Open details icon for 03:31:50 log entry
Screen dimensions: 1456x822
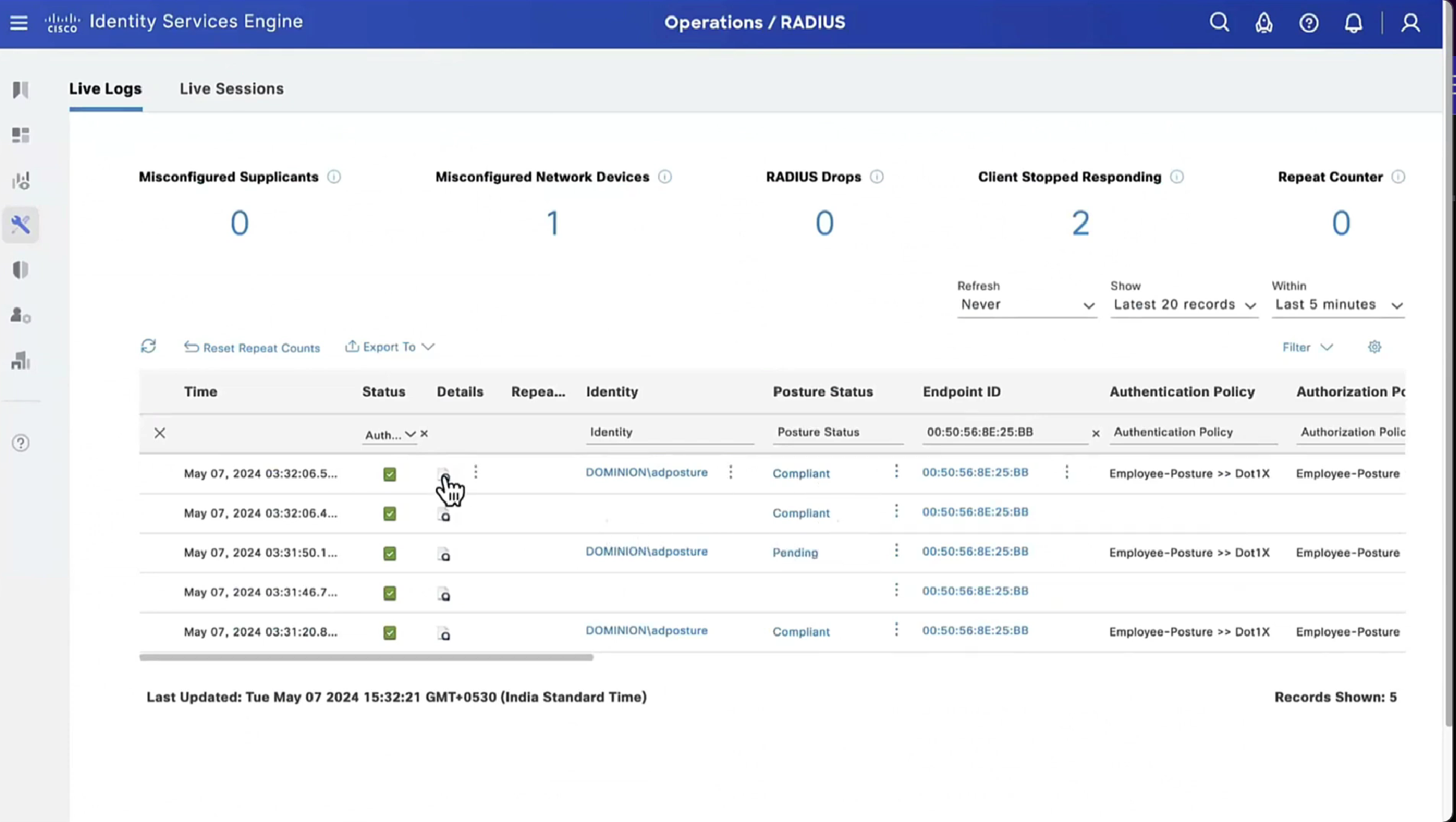(x=445, y=554)
